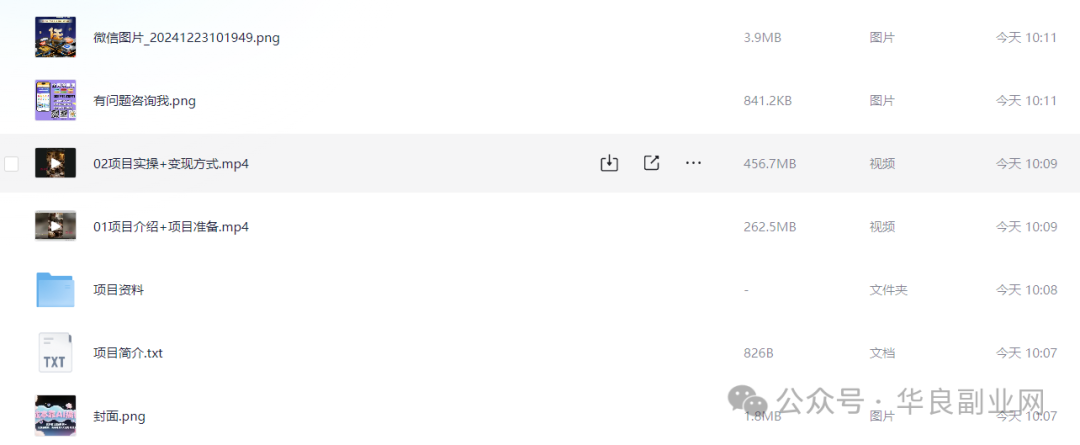Open file name 微信图片_20241223101949.png
1080x445 pixels.
point(186,38)
